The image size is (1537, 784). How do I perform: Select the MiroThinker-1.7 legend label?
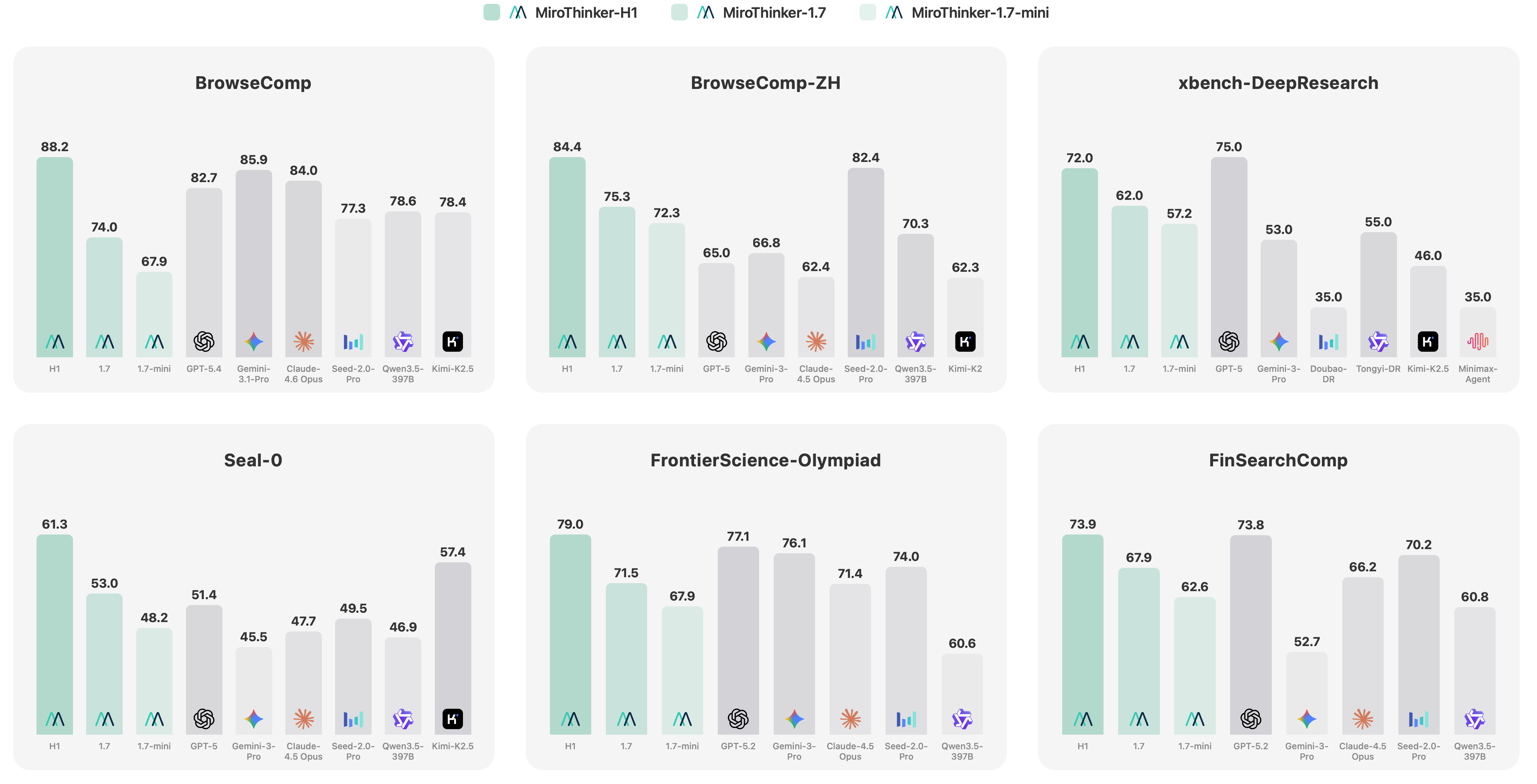pos(774,13)
